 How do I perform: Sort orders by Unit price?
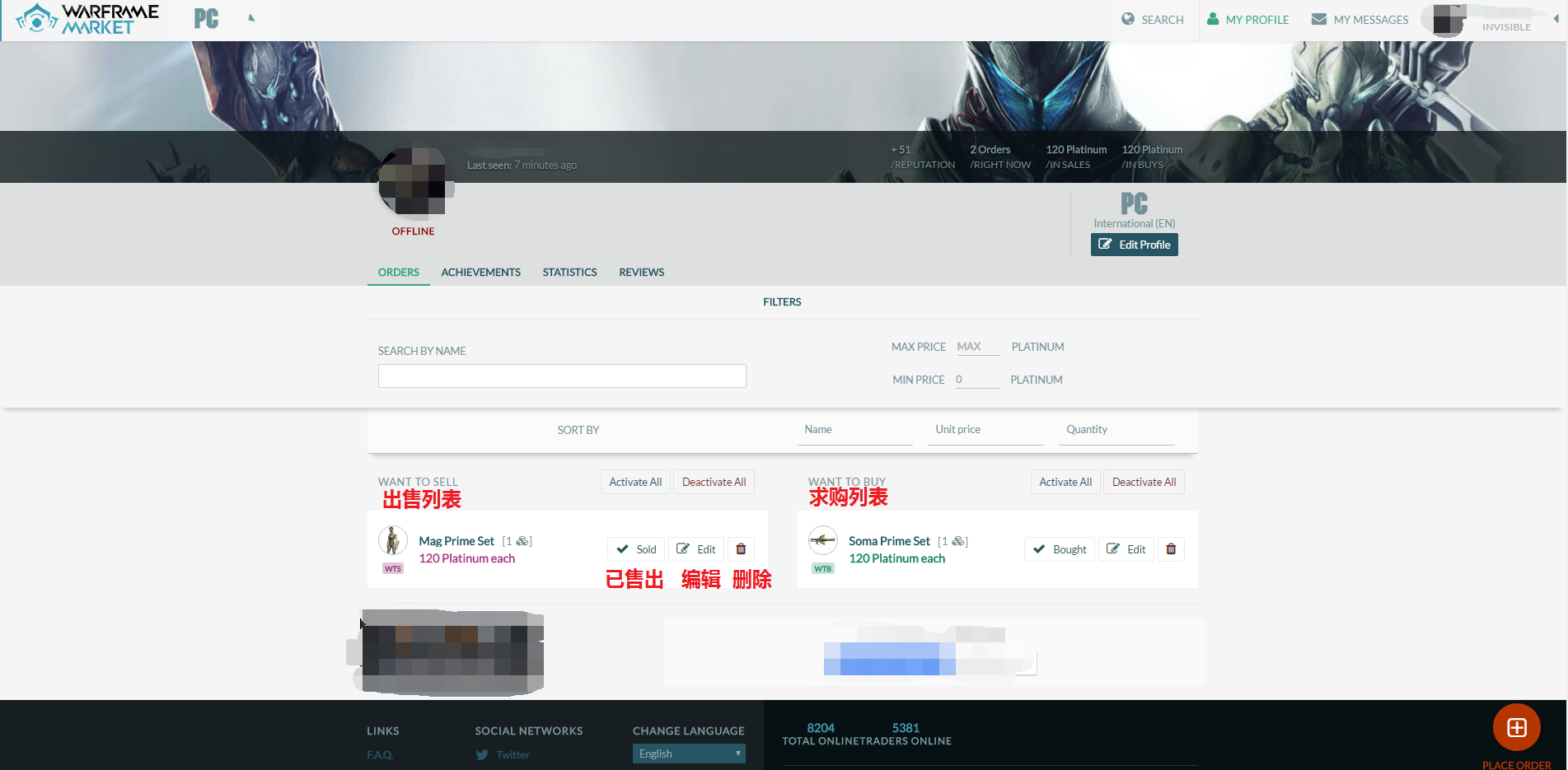coord(985,430)
